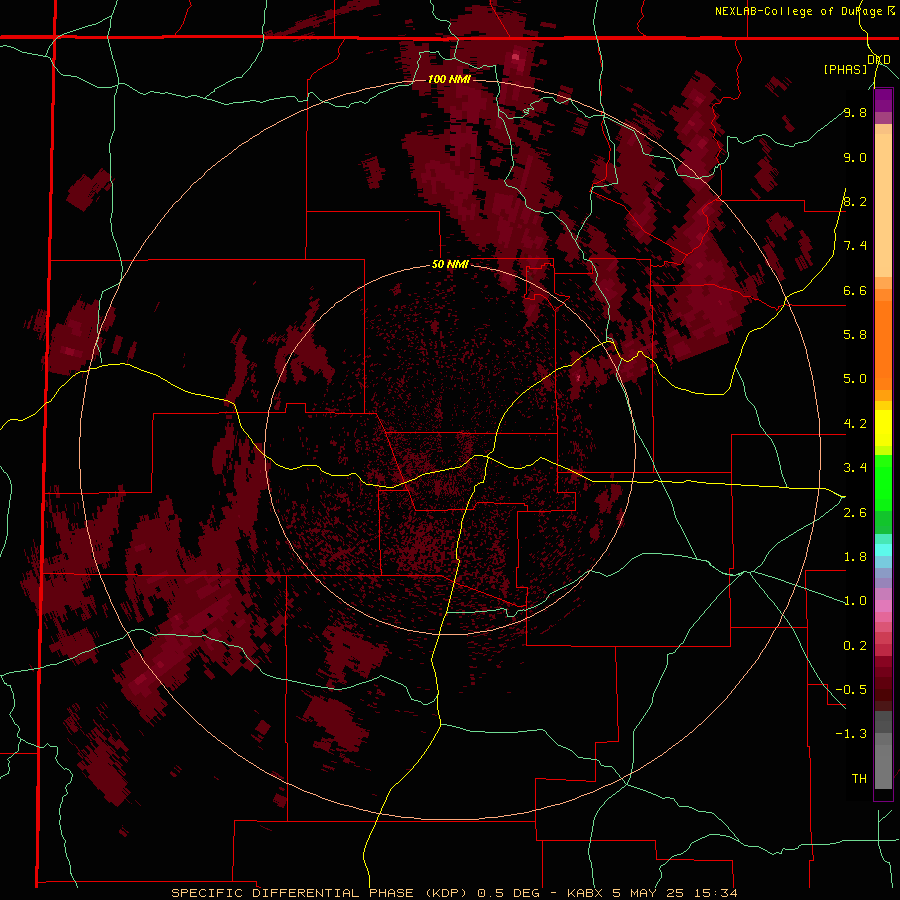Image resolution: width=900 pixels, height=900 pixels.
Task: Click the 15:34 timestamp in the caption
Action: coord(717,893)
